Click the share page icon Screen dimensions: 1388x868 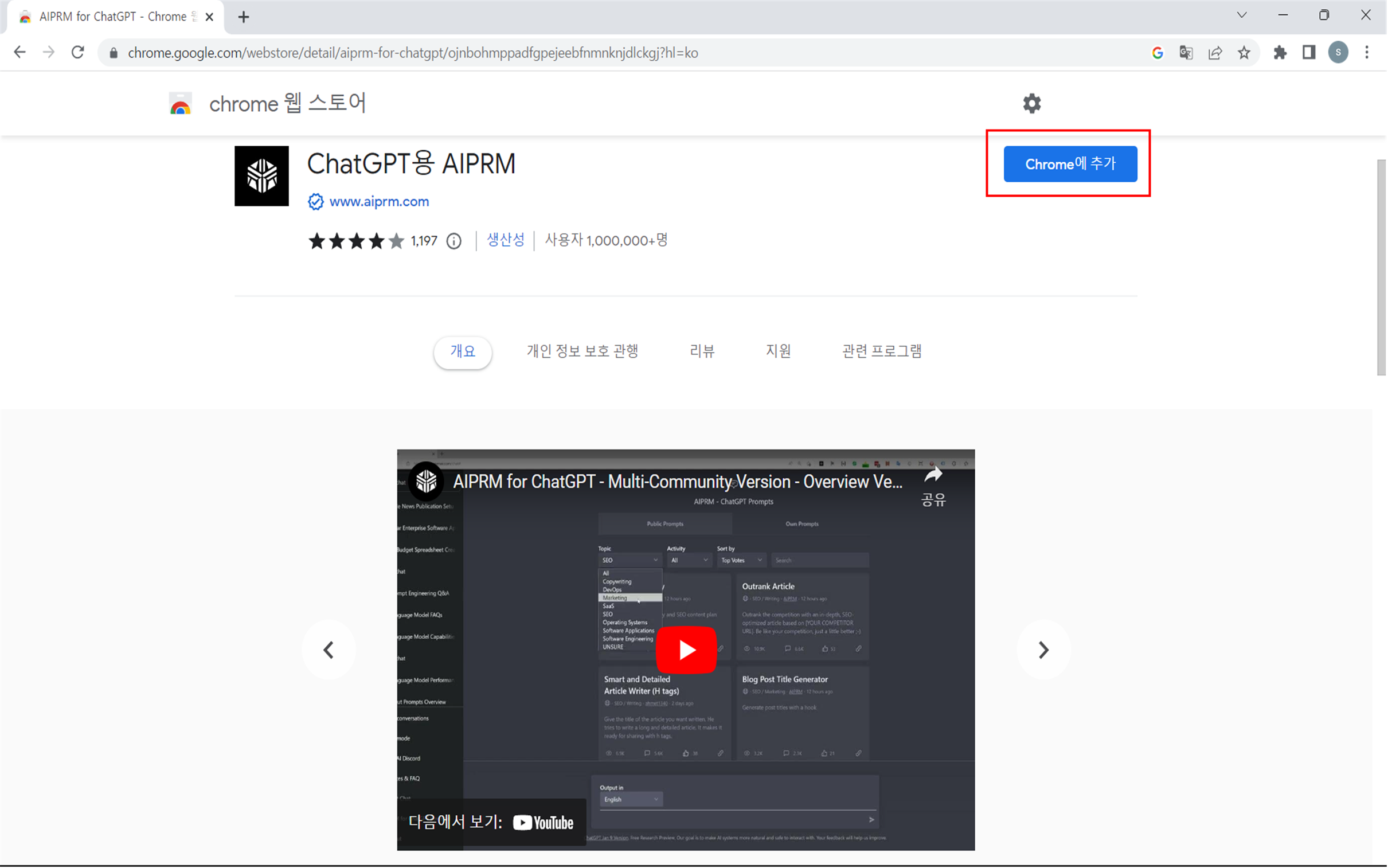coord(1215,53)
